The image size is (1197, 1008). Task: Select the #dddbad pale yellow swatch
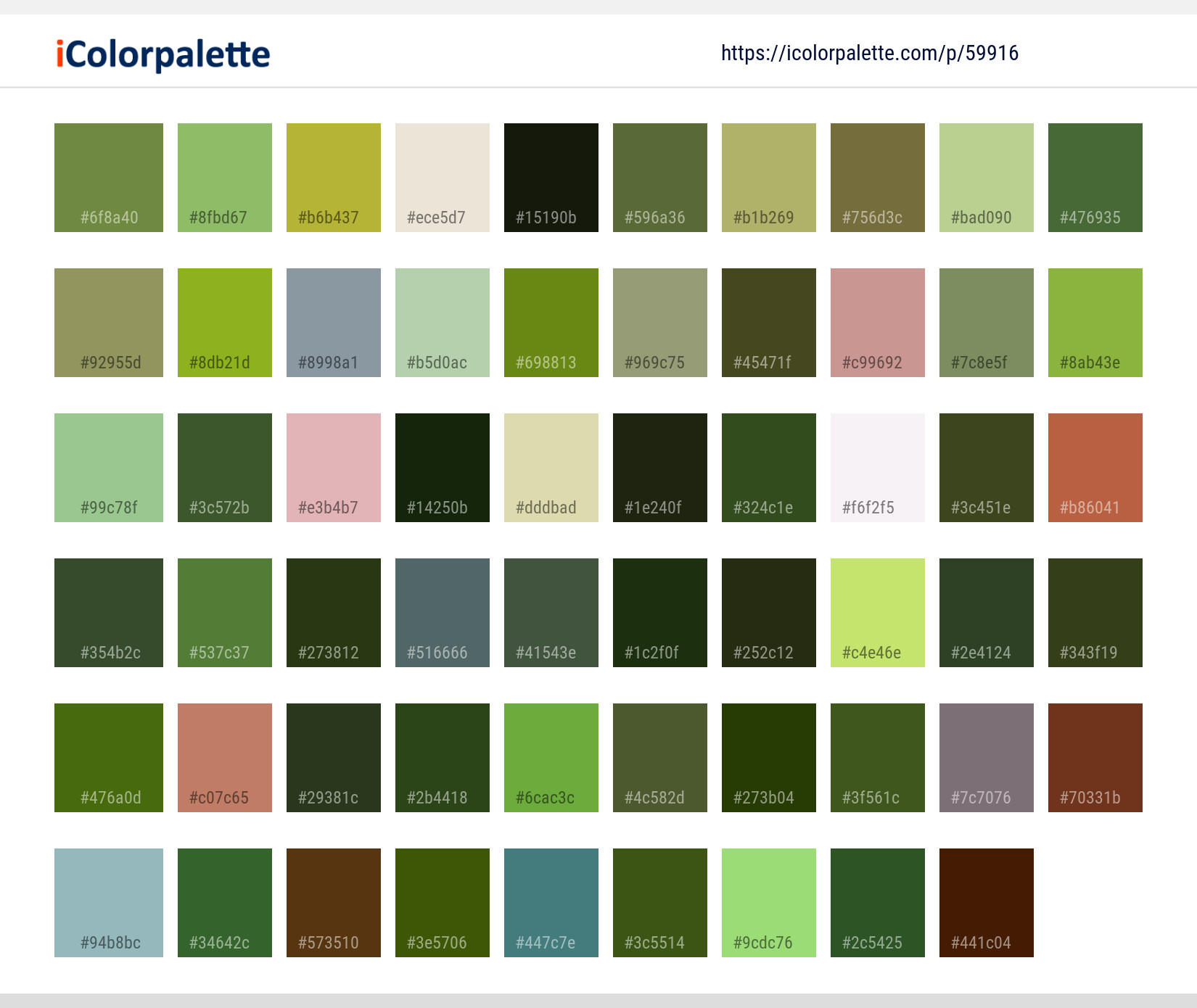pos(551,468)
